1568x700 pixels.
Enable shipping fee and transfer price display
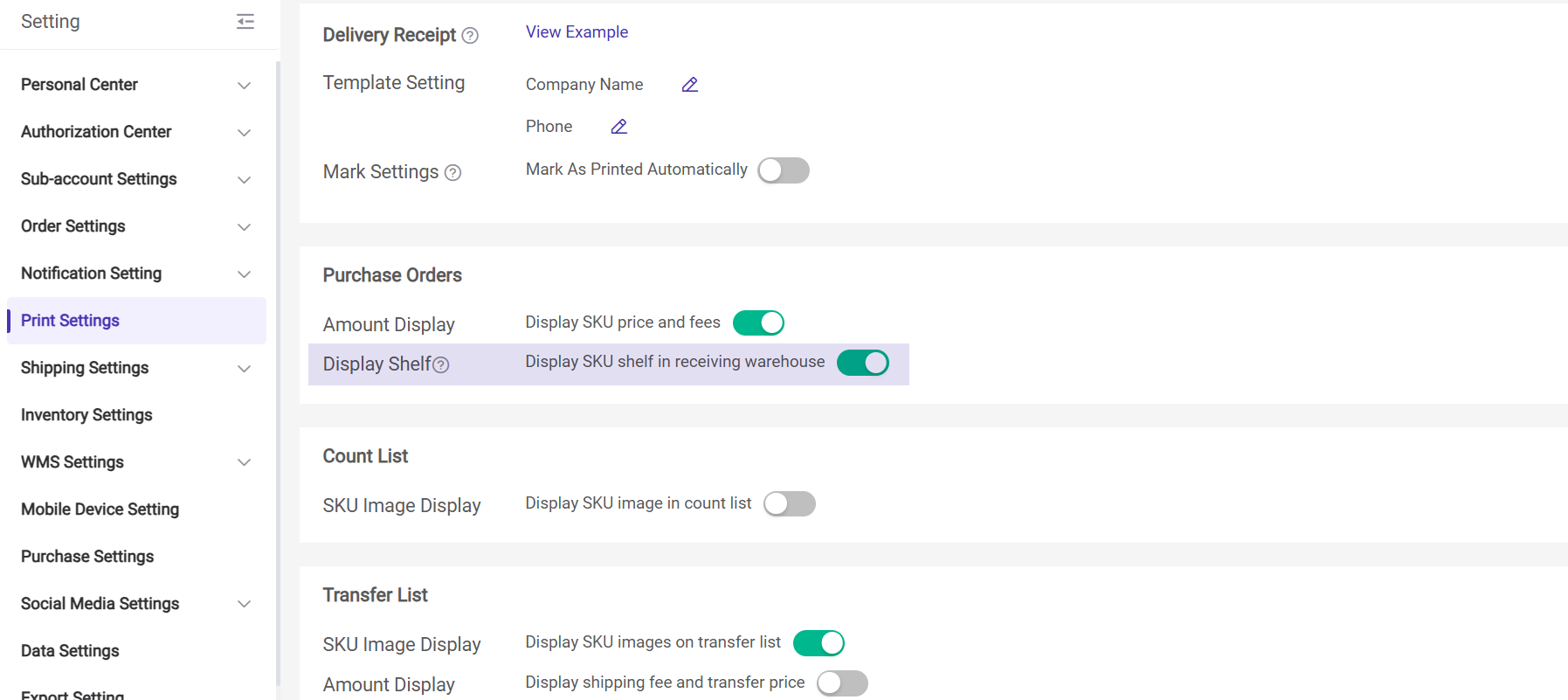tap(842, 683)
